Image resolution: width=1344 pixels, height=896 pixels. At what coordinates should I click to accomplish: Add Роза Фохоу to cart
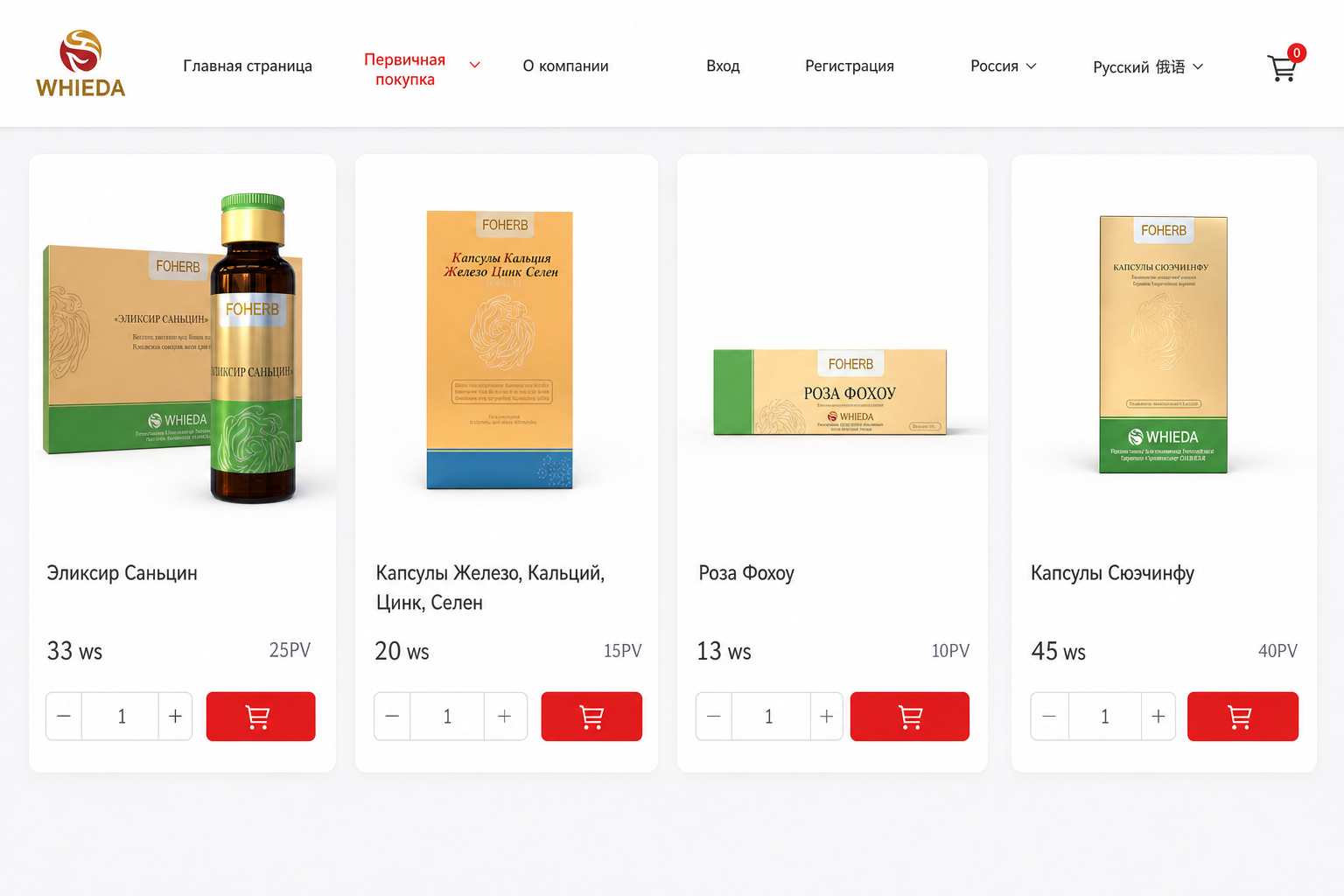tap(910, 717)
